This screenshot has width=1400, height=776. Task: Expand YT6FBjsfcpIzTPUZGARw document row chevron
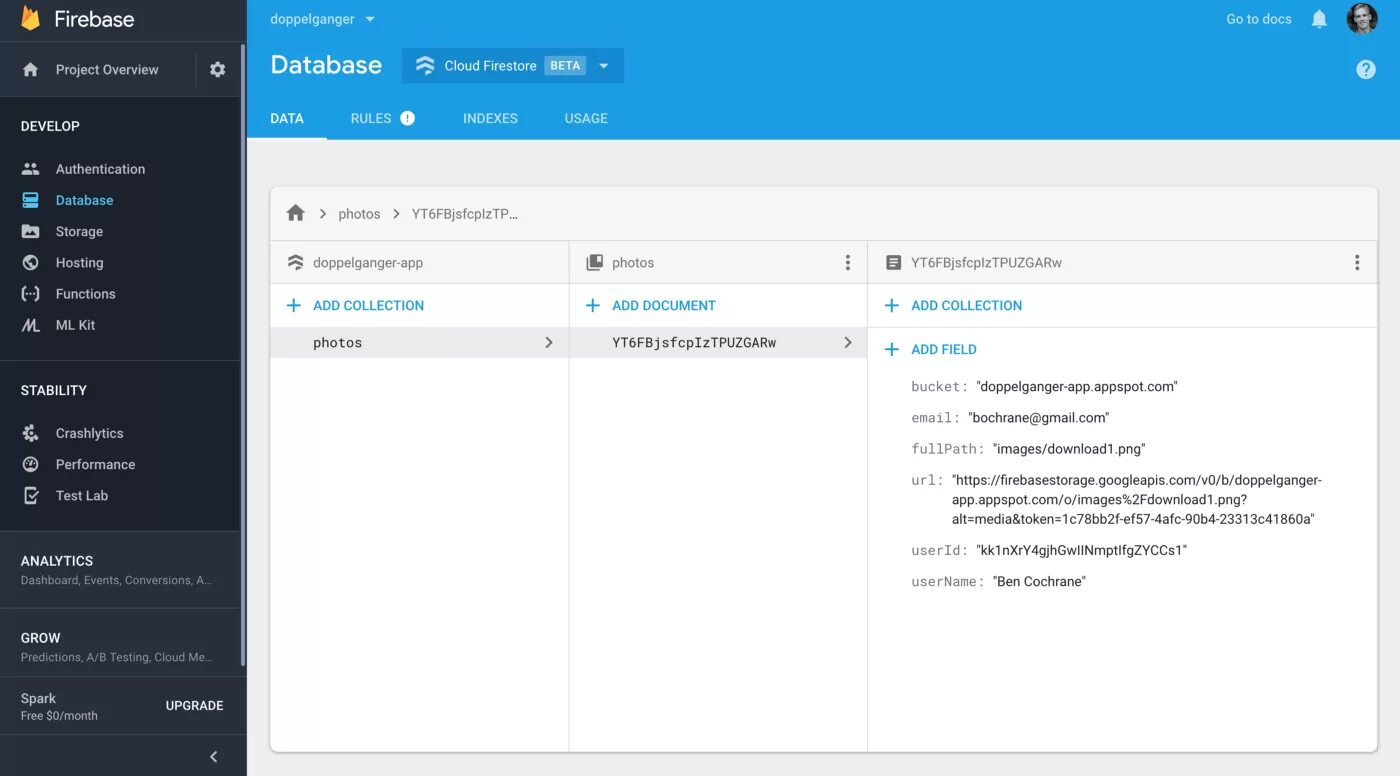click(848, 342)
